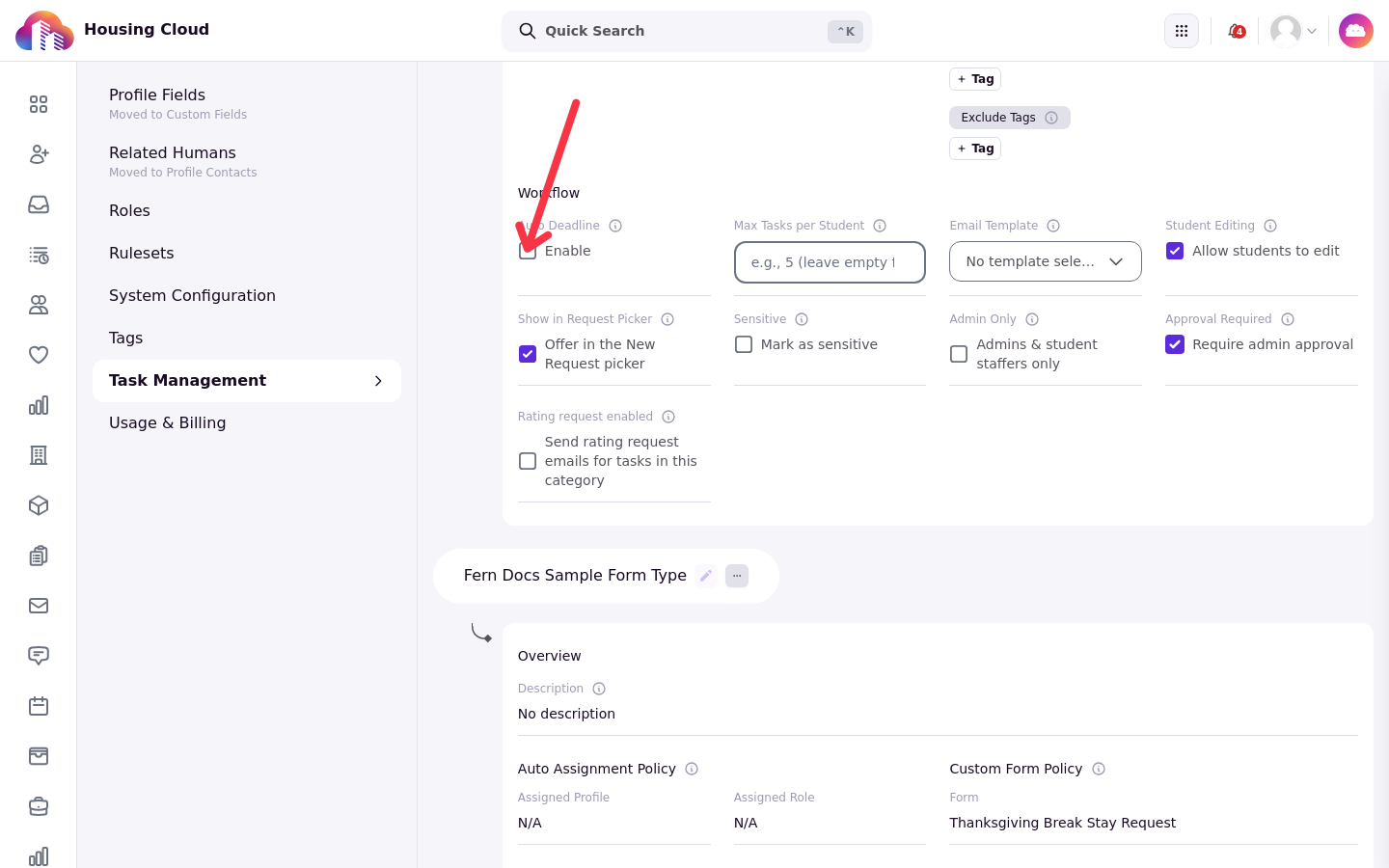The height and width of the screenshot is (868, 1389).
Task: Open the mail envelope sidebar icon
Action: coord(39,606)
